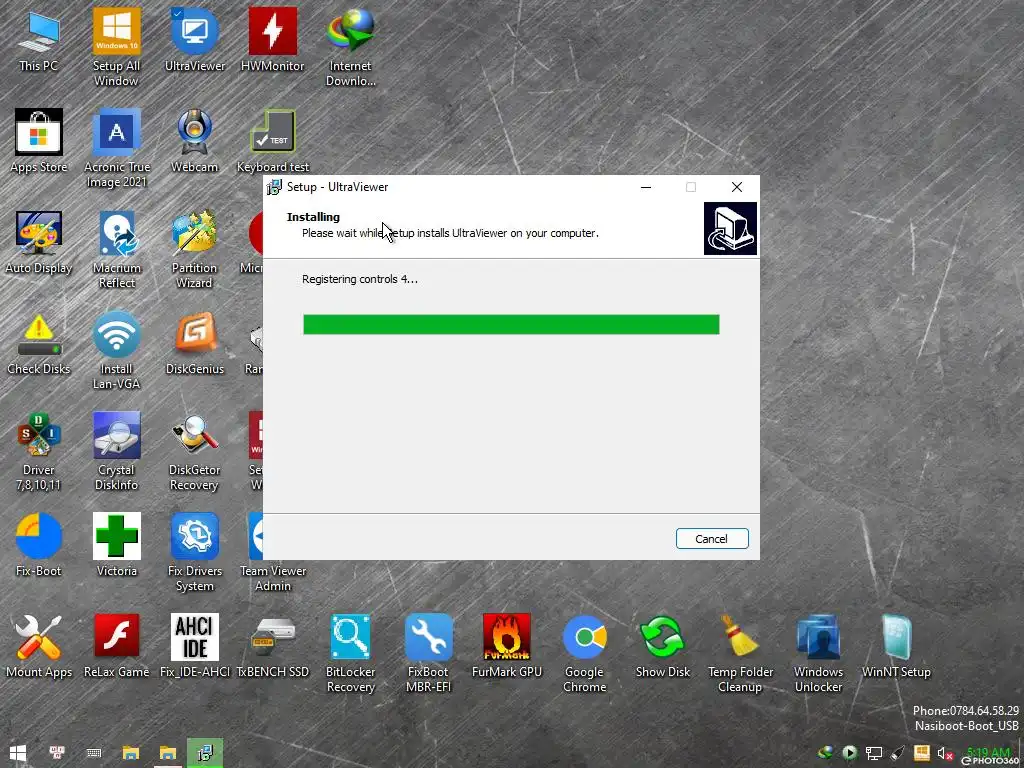
Task: Open Internet Download Manager icon
Action: (351, 47)
